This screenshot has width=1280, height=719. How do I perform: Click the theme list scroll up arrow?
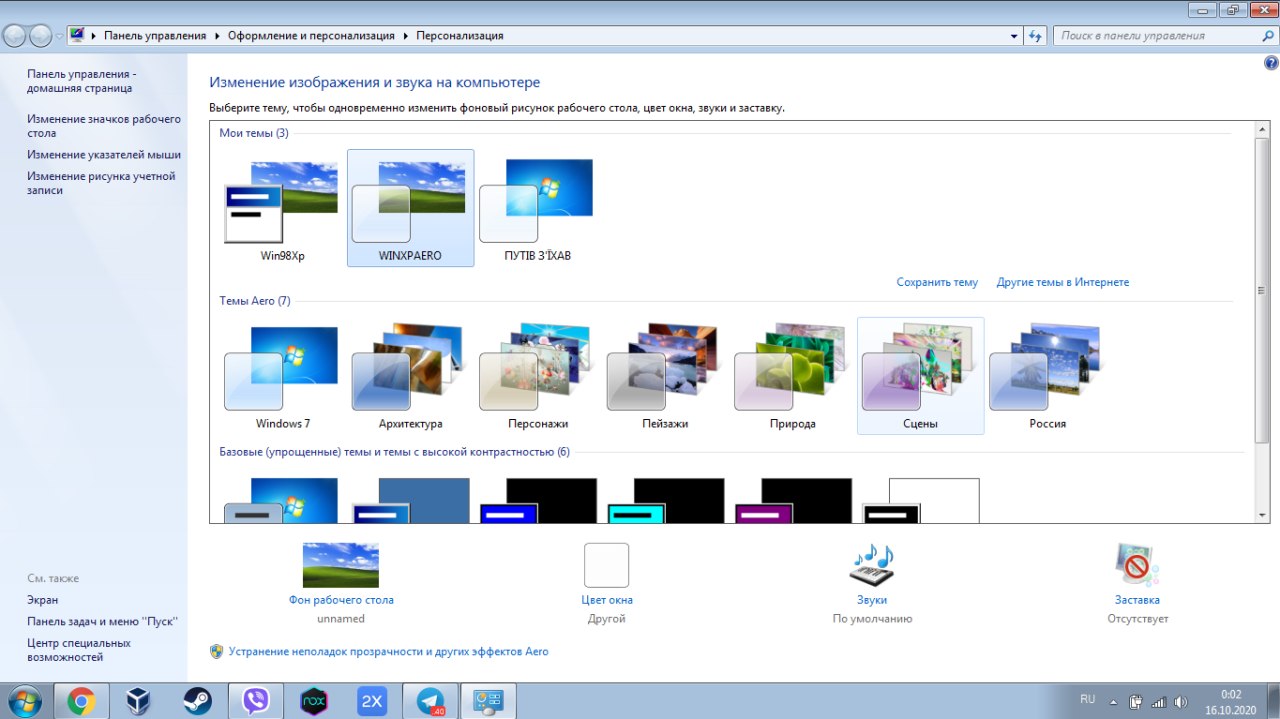pyautogui.click(x=1263, y=129)
